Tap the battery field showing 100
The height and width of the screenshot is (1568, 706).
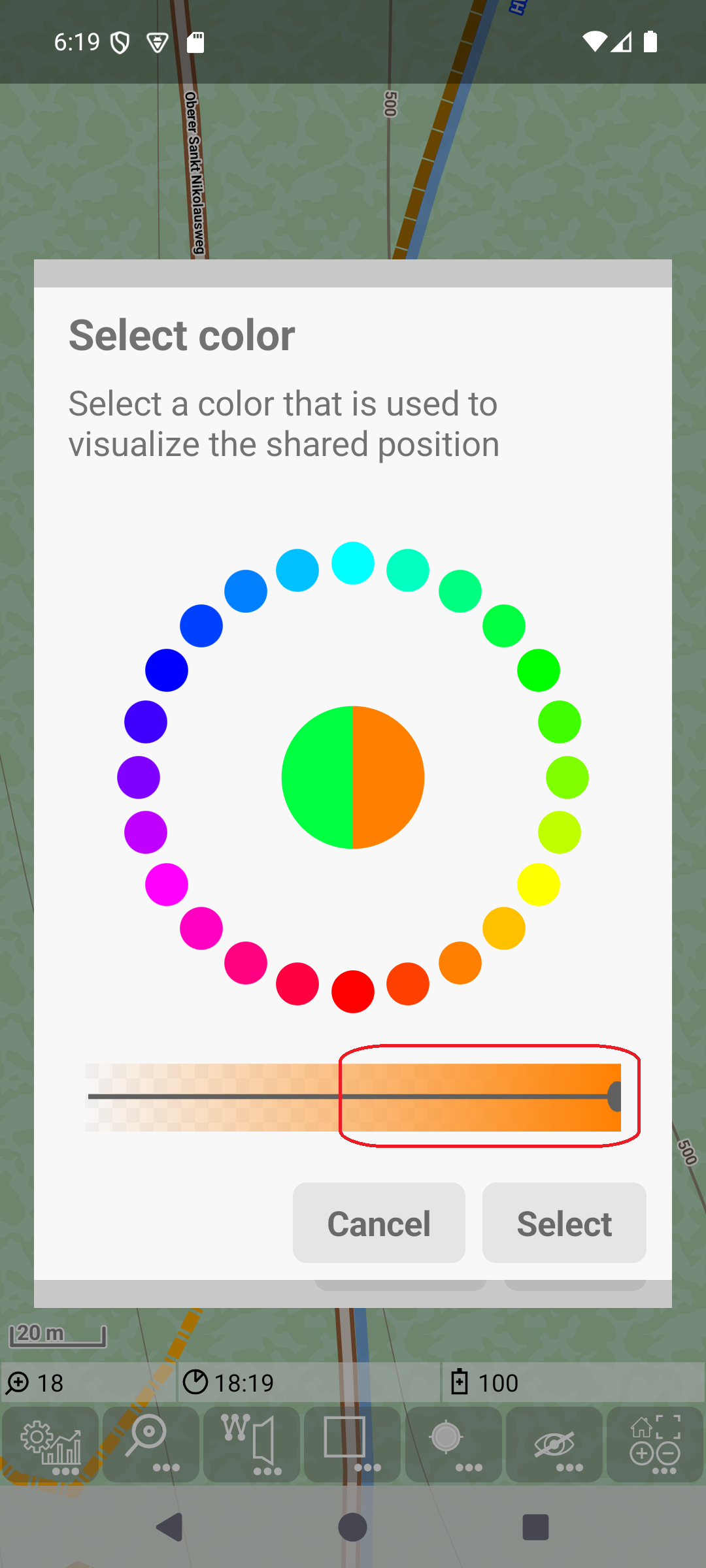point(573,1383)
